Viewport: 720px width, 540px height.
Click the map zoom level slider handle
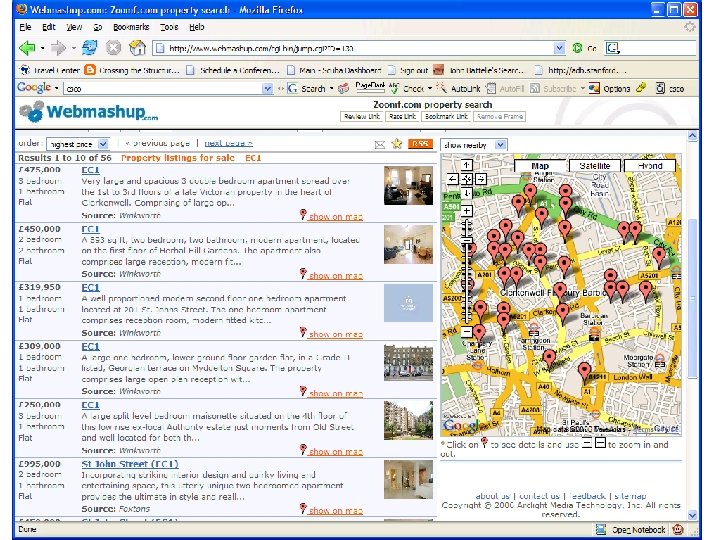467,240
